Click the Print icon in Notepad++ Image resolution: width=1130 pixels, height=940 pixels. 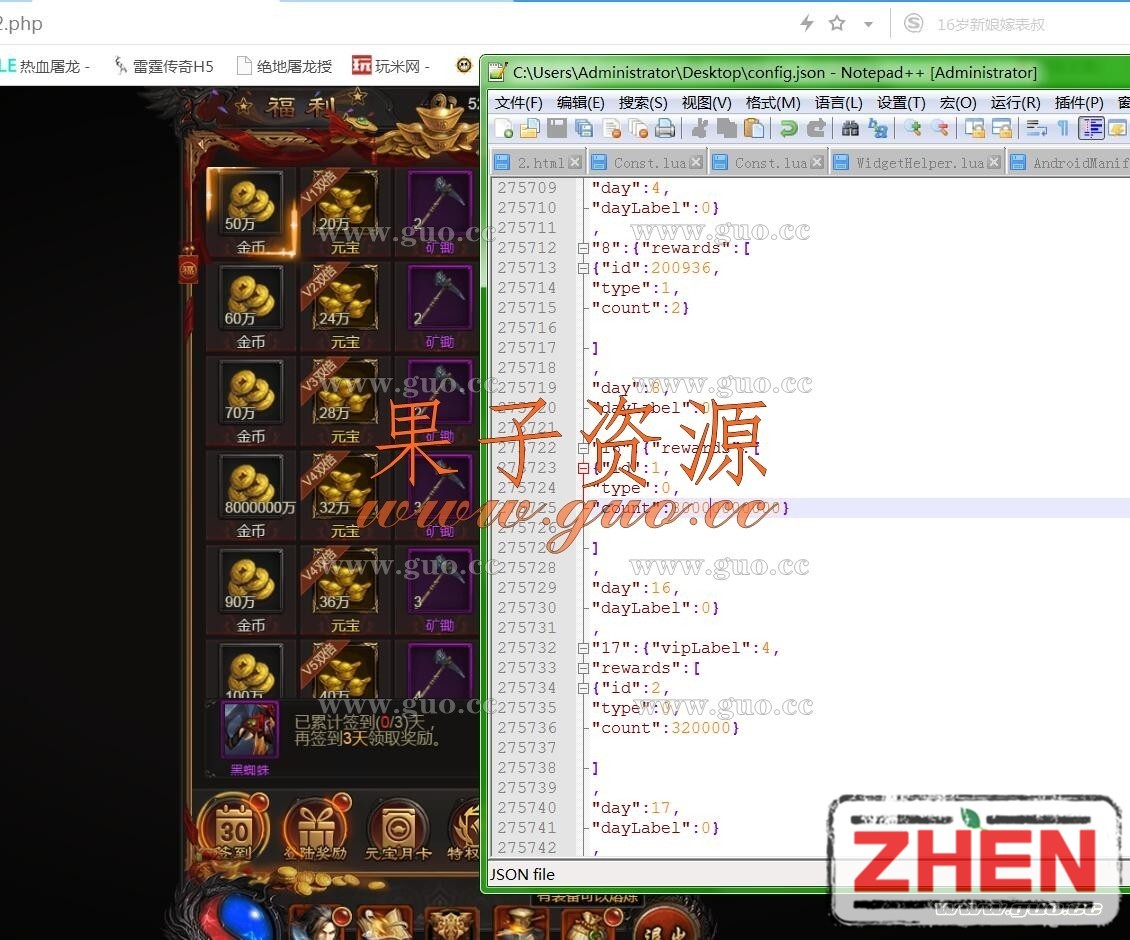coord(665,129)
